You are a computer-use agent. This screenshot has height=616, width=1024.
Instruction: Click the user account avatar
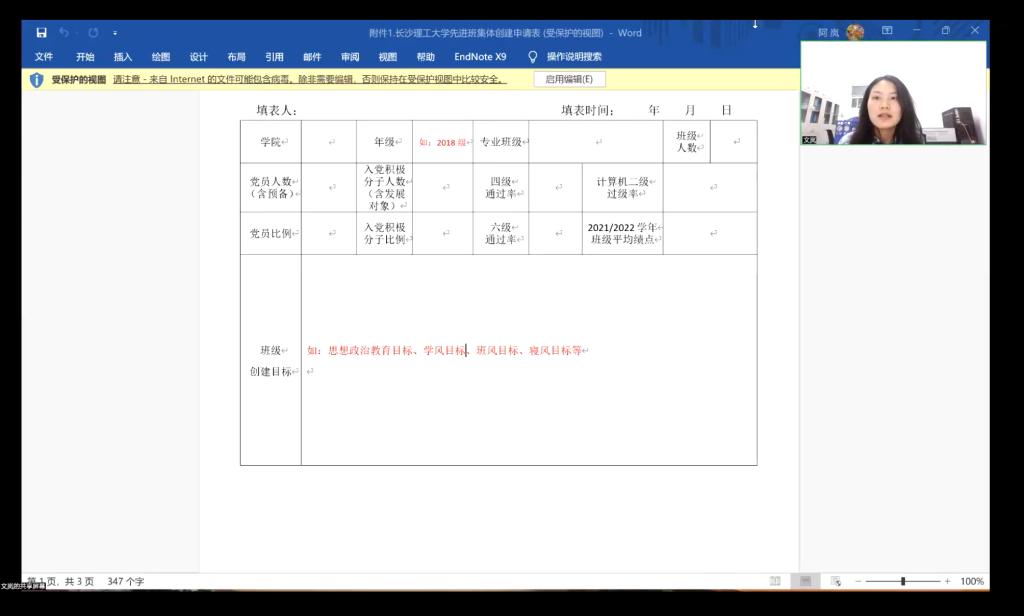tap(855, 32)
